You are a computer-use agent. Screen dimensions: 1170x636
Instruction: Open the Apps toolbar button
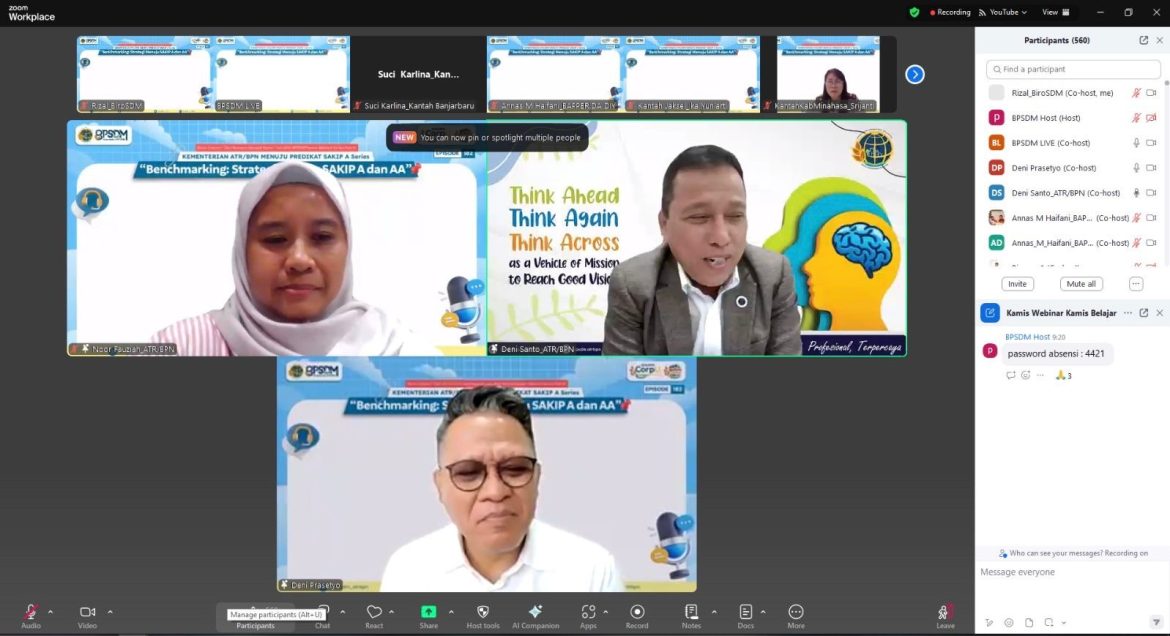tap(588, 616)
